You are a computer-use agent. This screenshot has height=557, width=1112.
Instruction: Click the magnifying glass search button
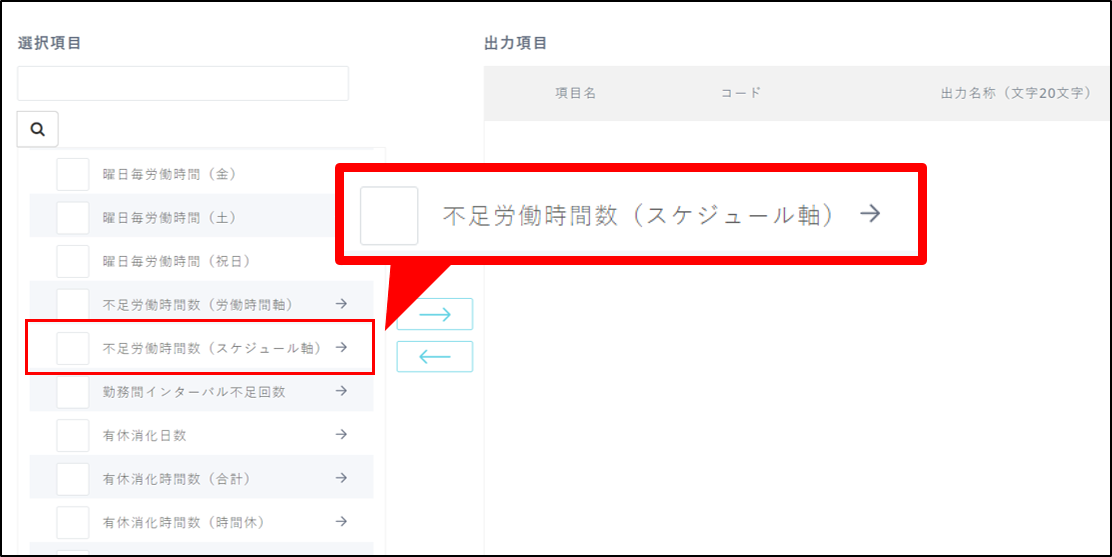pyautogui.click(x=38, y=129)
